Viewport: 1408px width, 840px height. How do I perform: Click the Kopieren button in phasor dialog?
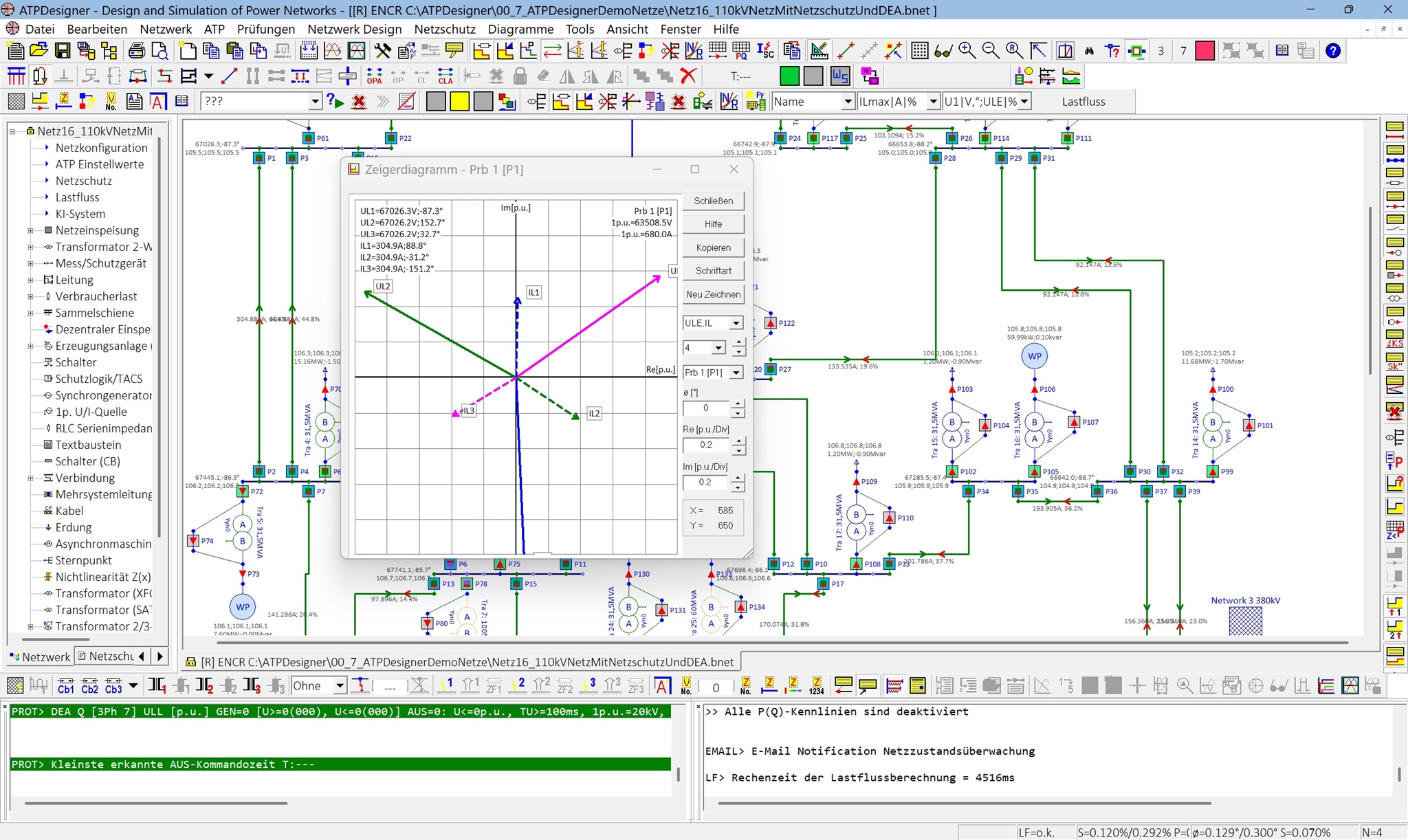click(713, 247)
